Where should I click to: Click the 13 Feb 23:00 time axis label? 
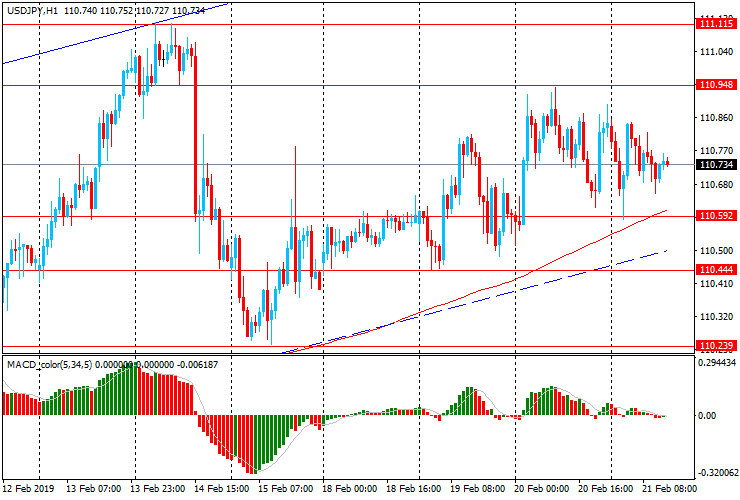click(160, 490)
